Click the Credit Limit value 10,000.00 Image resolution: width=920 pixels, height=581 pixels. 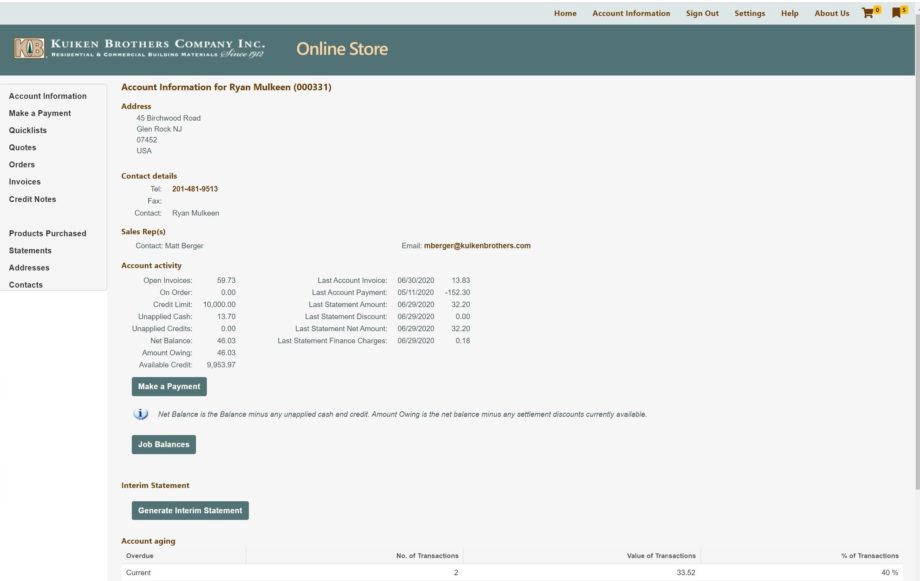click(x=219, y=305)
